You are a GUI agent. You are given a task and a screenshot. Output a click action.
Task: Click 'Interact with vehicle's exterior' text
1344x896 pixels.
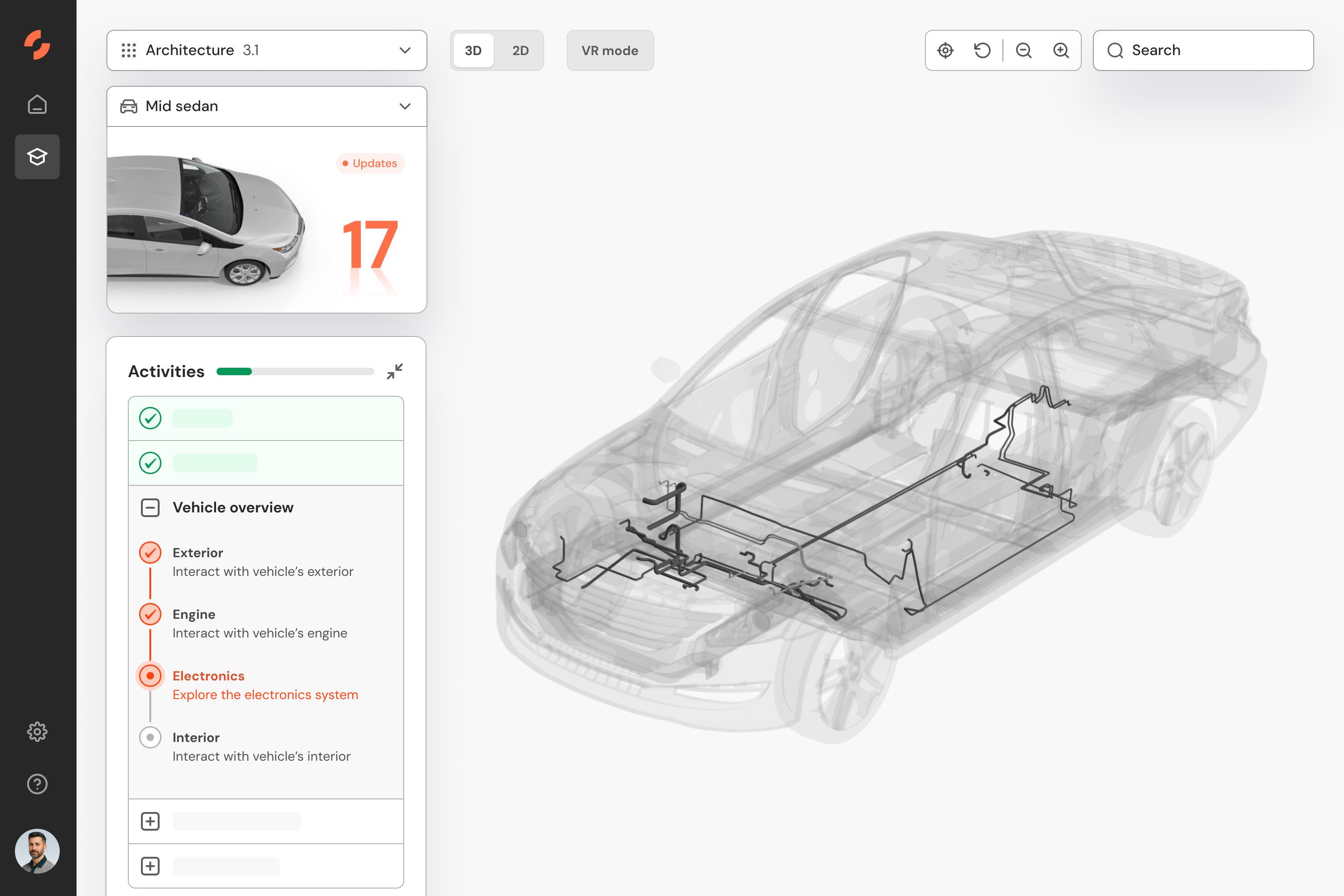(x=263, y=571)
